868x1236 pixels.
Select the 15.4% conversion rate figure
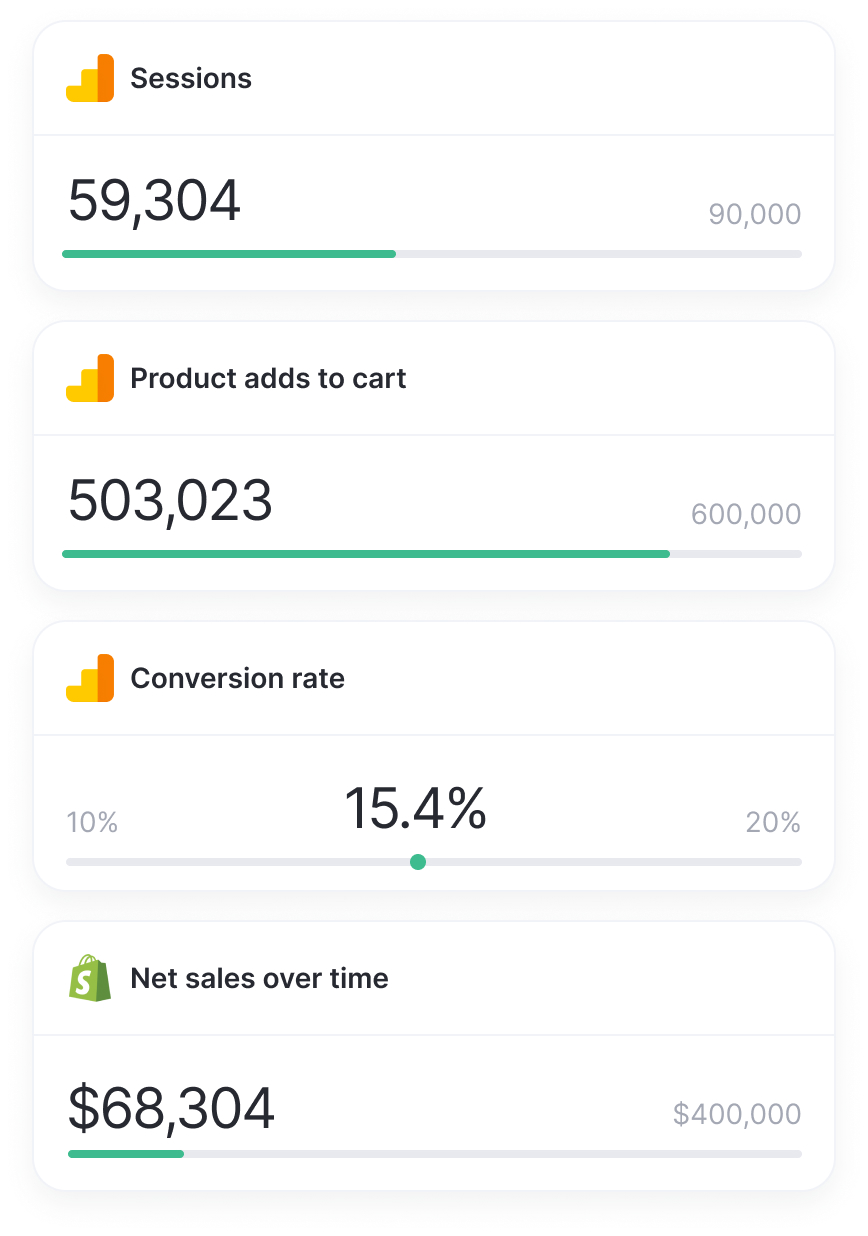[x=415, y=808]
